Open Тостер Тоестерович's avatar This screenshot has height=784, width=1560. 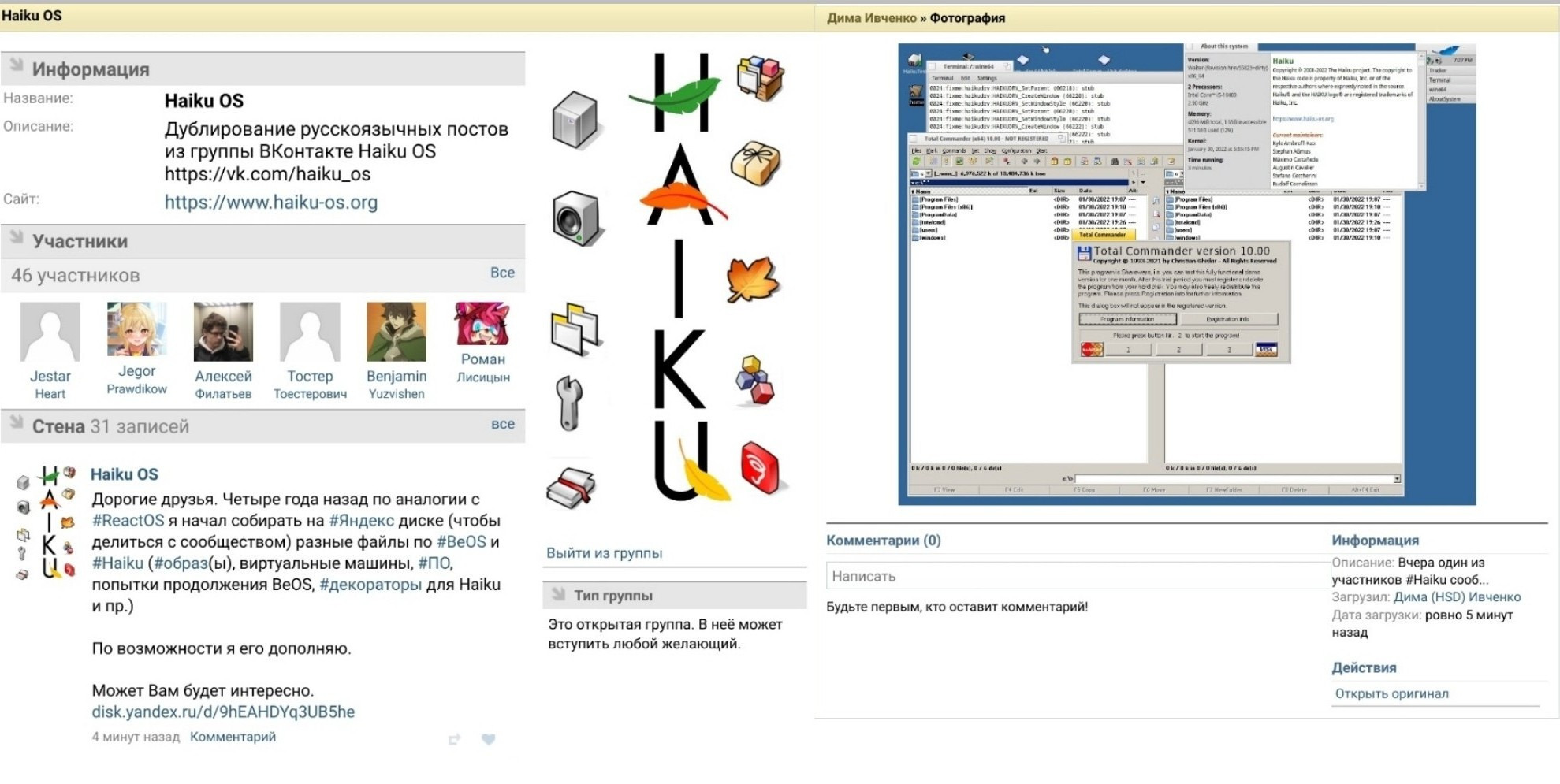310,332
